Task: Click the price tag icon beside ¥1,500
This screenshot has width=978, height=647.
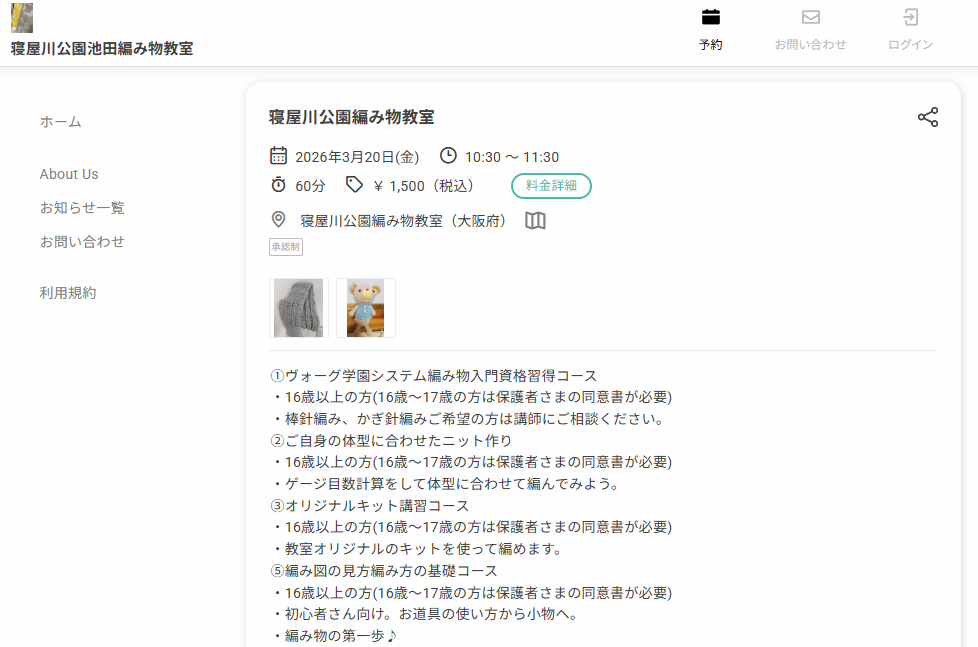Action: (354, 184)
